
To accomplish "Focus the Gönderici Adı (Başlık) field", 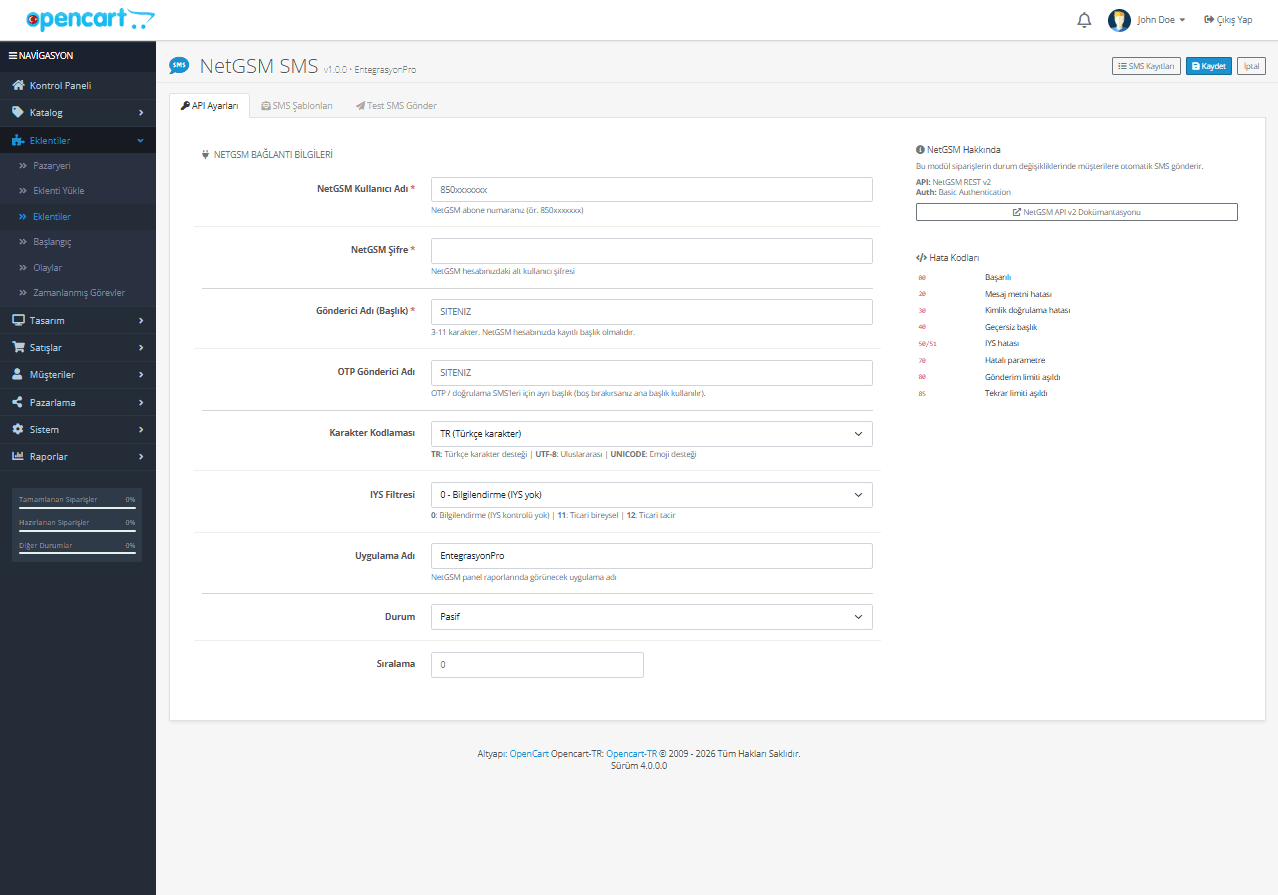I will (x=652, y=312).
